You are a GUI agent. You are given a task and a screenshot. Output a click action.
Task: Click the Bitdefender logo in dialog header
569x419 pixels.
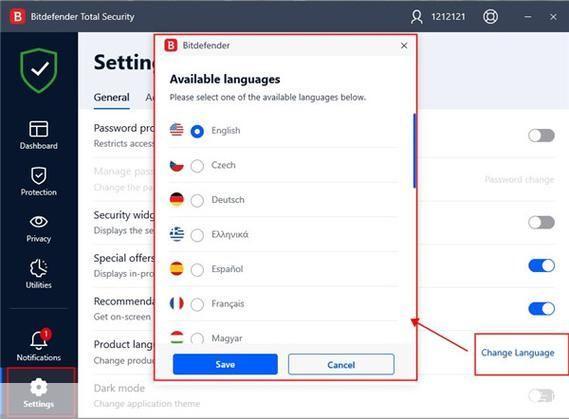pos(171,45)
